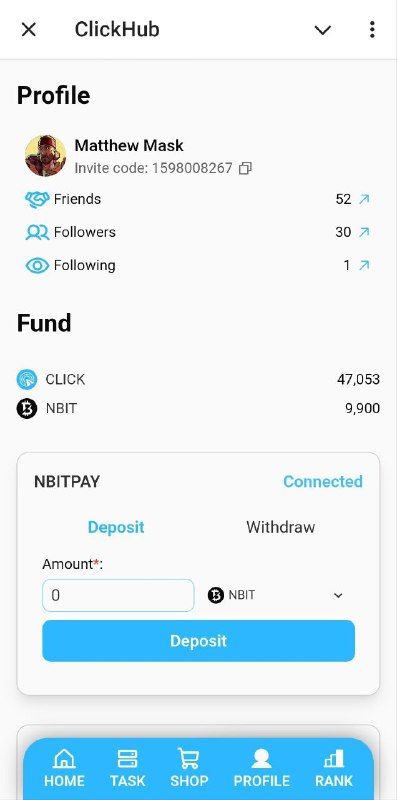Screen dimensions: 397x800
Task: View RANK from bottom navigation
Action: [334, 768]
